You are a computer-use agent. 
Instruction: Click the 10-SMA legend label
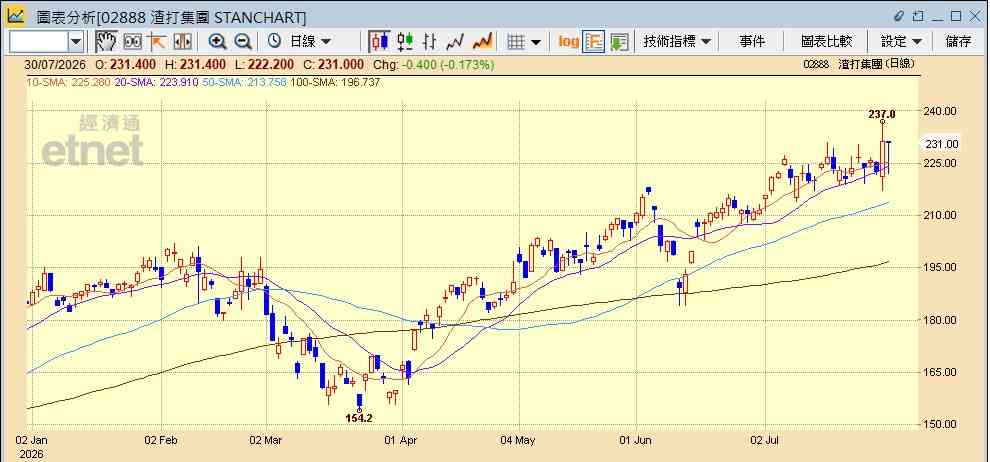(x=69, y=82)
